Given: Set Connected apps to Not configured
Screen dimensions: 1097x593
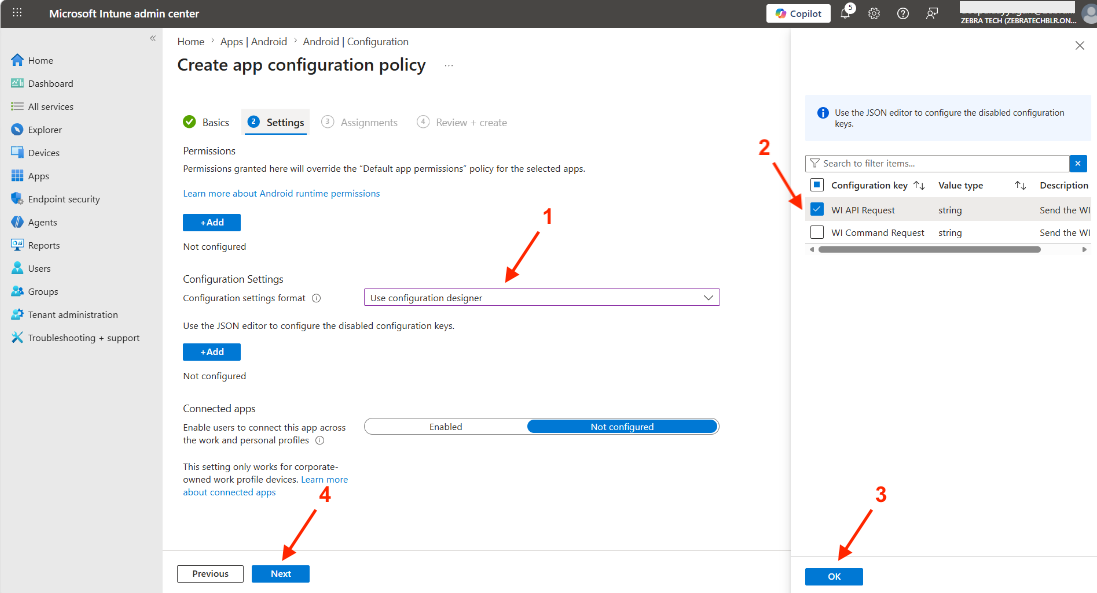Looking at the screenshot, I should click(622, 427).
